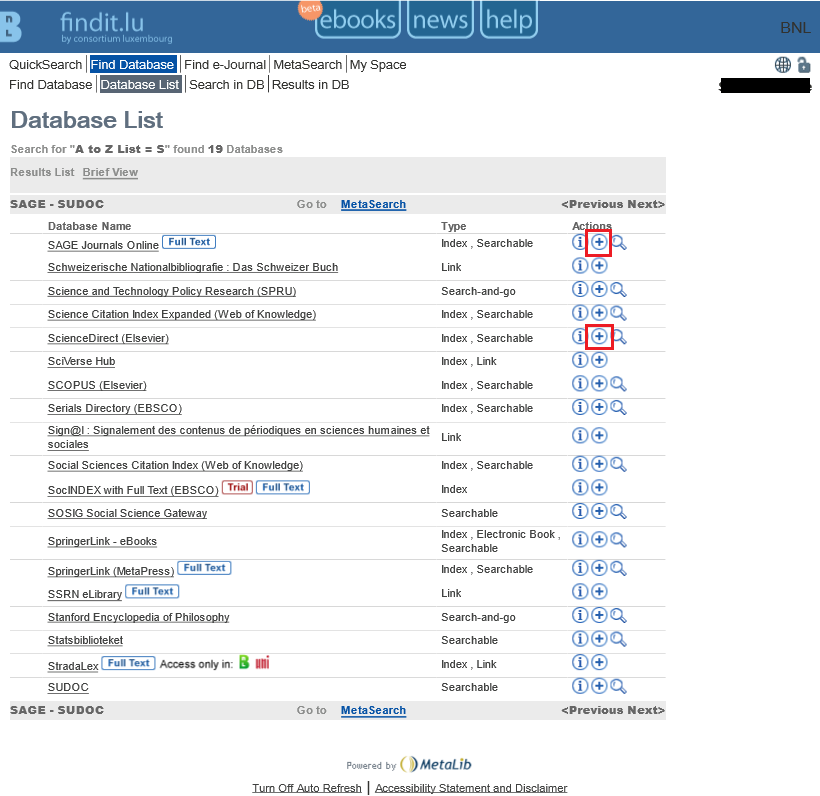Open Stanford Encyclopedia of Philosophy link

pyautogui.click(x=139, y=617)
